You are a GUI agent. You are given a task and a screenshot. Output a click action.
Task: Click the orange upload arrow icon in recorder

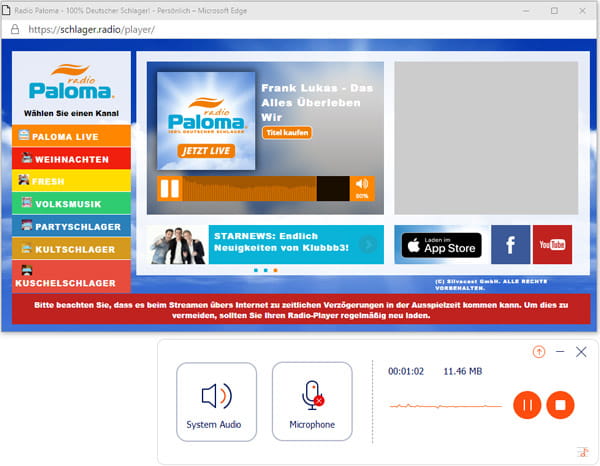[x=539, y=352]
